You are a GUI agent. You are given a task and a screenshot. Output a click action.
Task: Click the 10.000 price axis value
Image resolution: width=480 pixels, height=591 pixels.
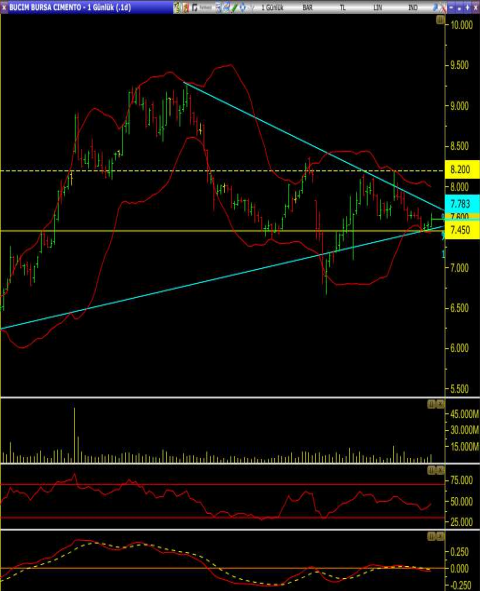[x=461, y=25]
